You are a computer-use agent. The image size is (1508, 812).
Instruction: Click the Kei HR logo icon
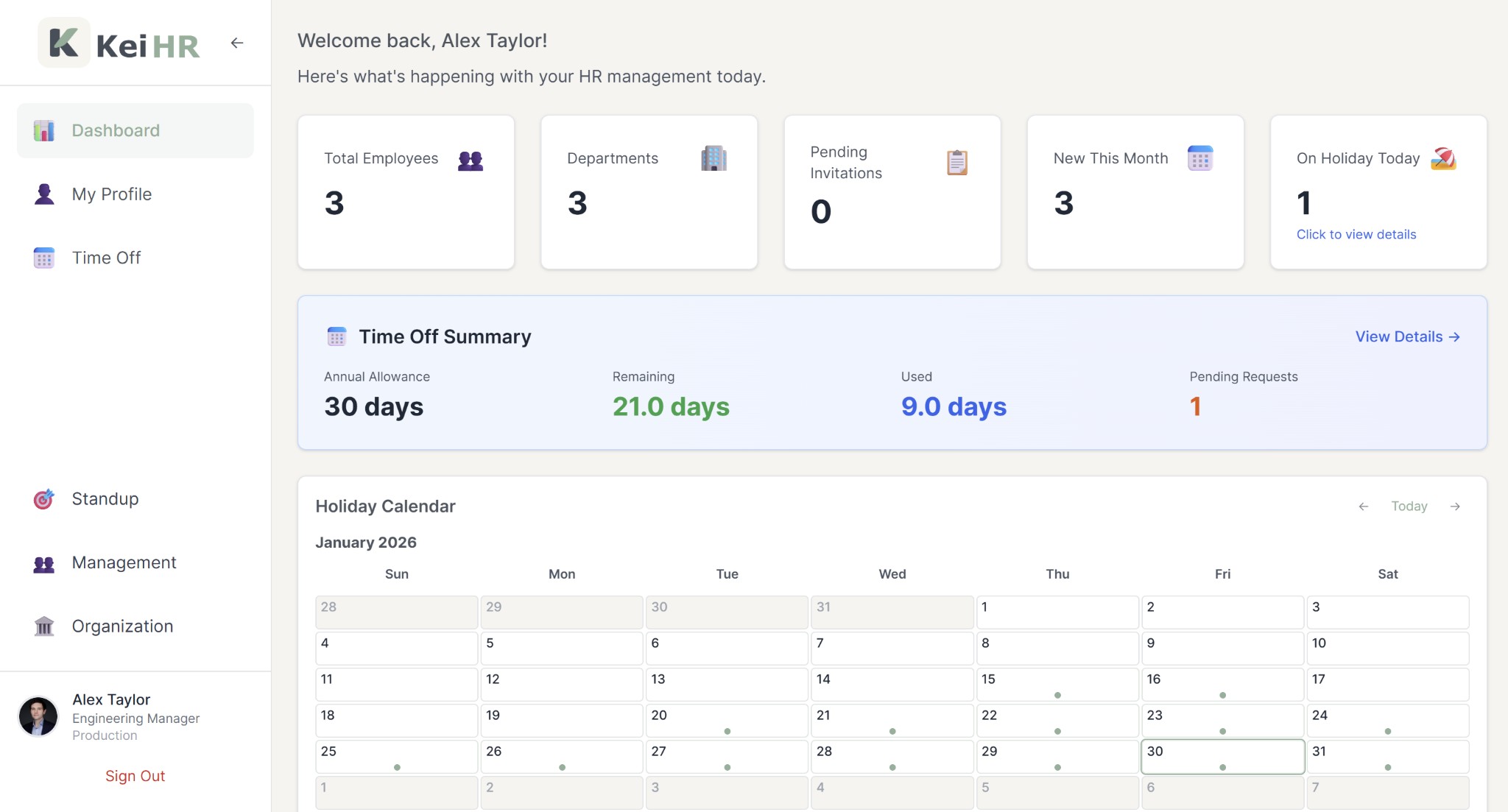(64, 43)
